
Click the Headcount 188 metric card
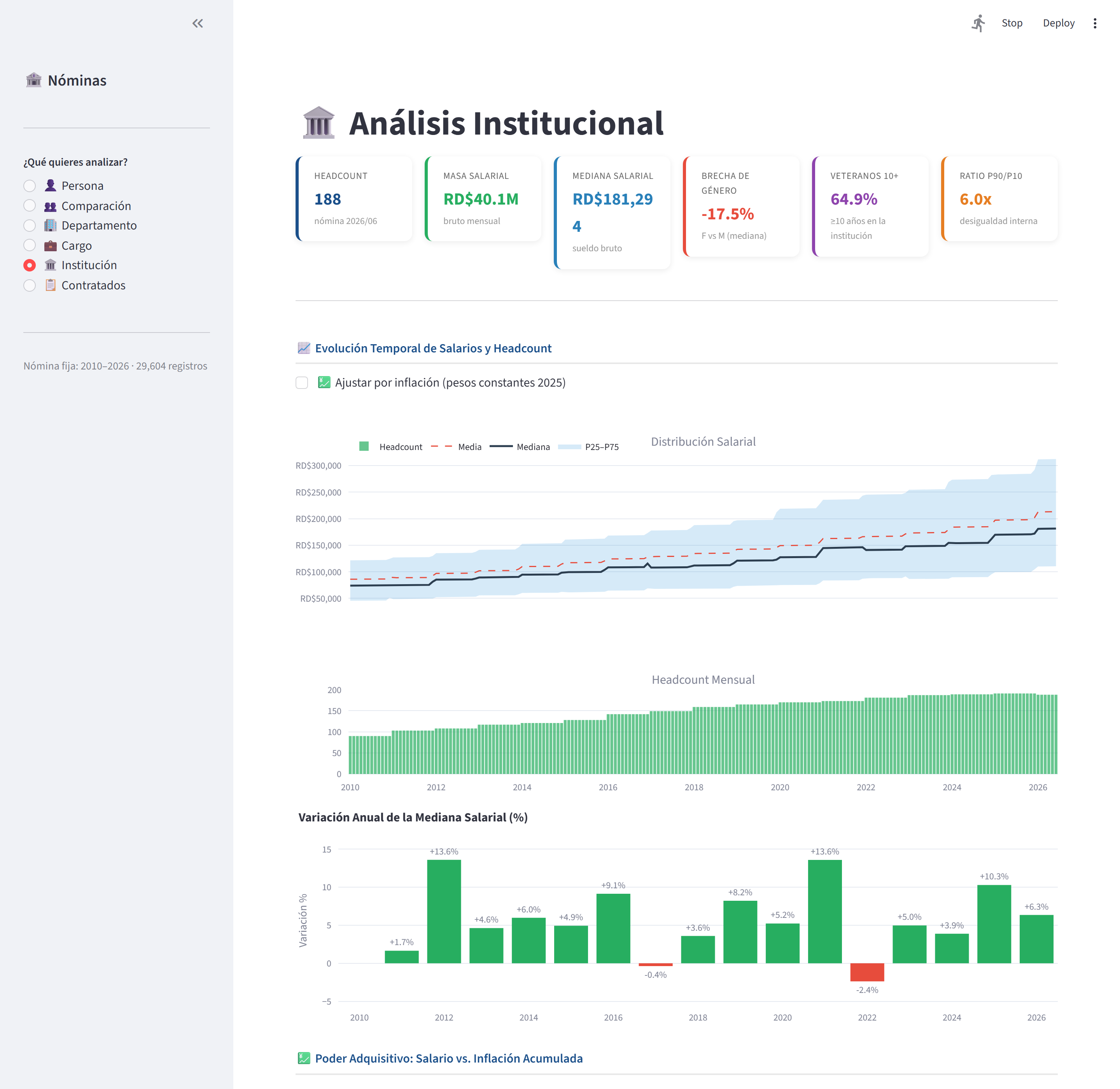[x=354, y=198]
